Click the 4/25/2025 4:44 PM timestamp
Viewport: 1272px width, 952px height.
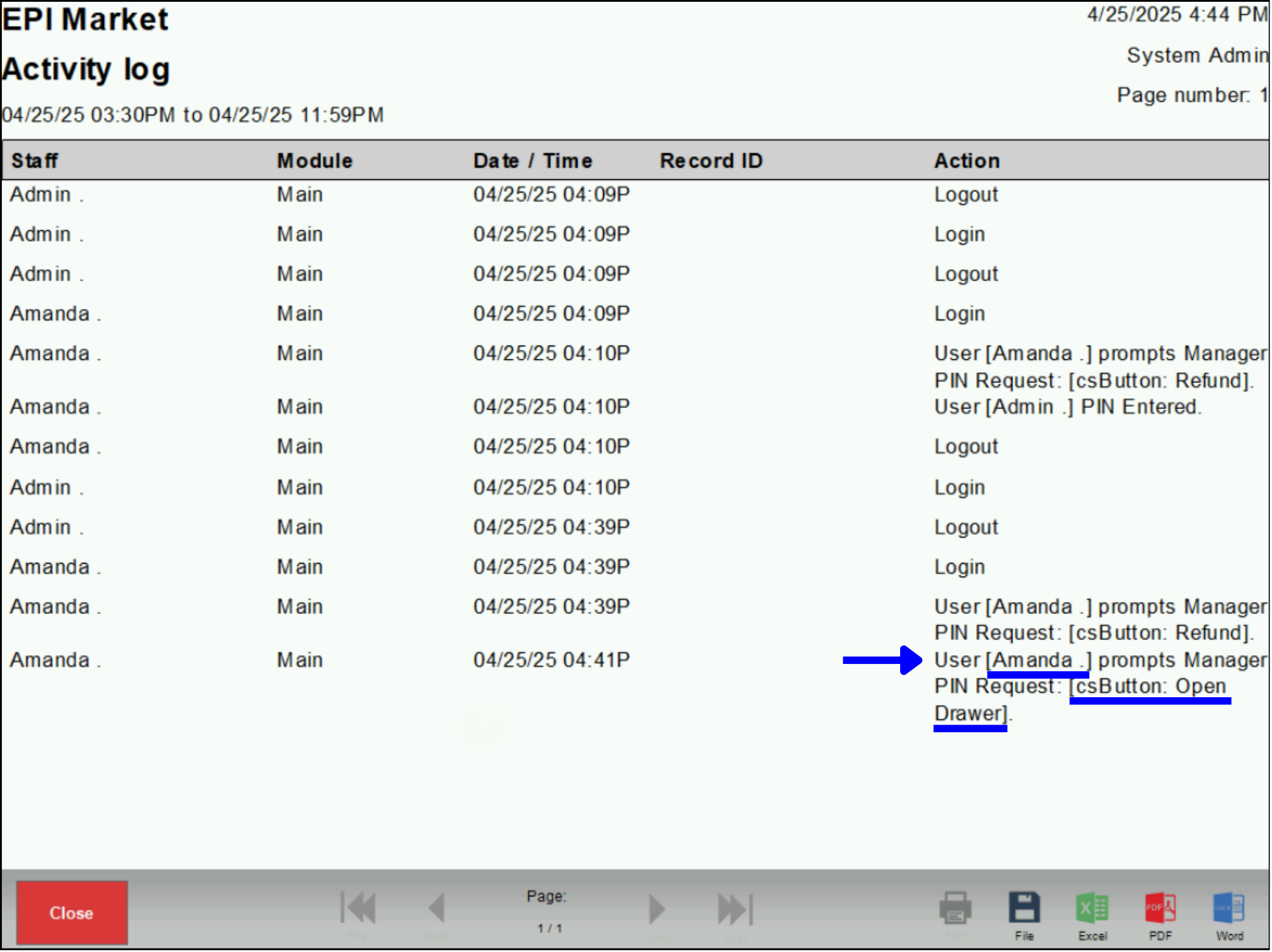click(1178, 15)
